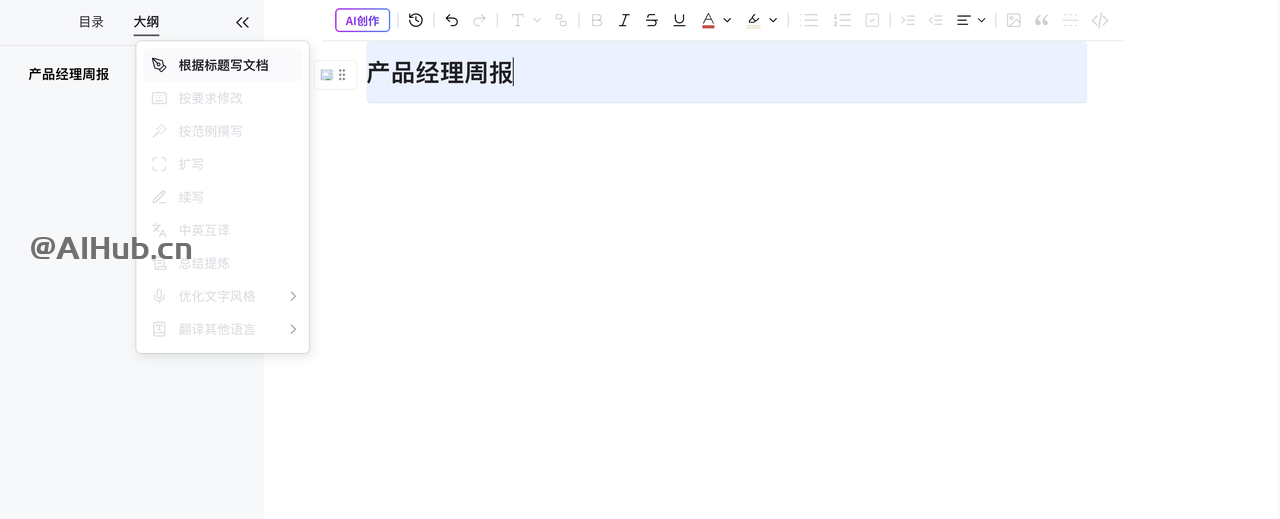The width and height of the screenshot is (1280, 519).
Task: Switch to the 大纲 tab
Action: click(x=146, y=22)
